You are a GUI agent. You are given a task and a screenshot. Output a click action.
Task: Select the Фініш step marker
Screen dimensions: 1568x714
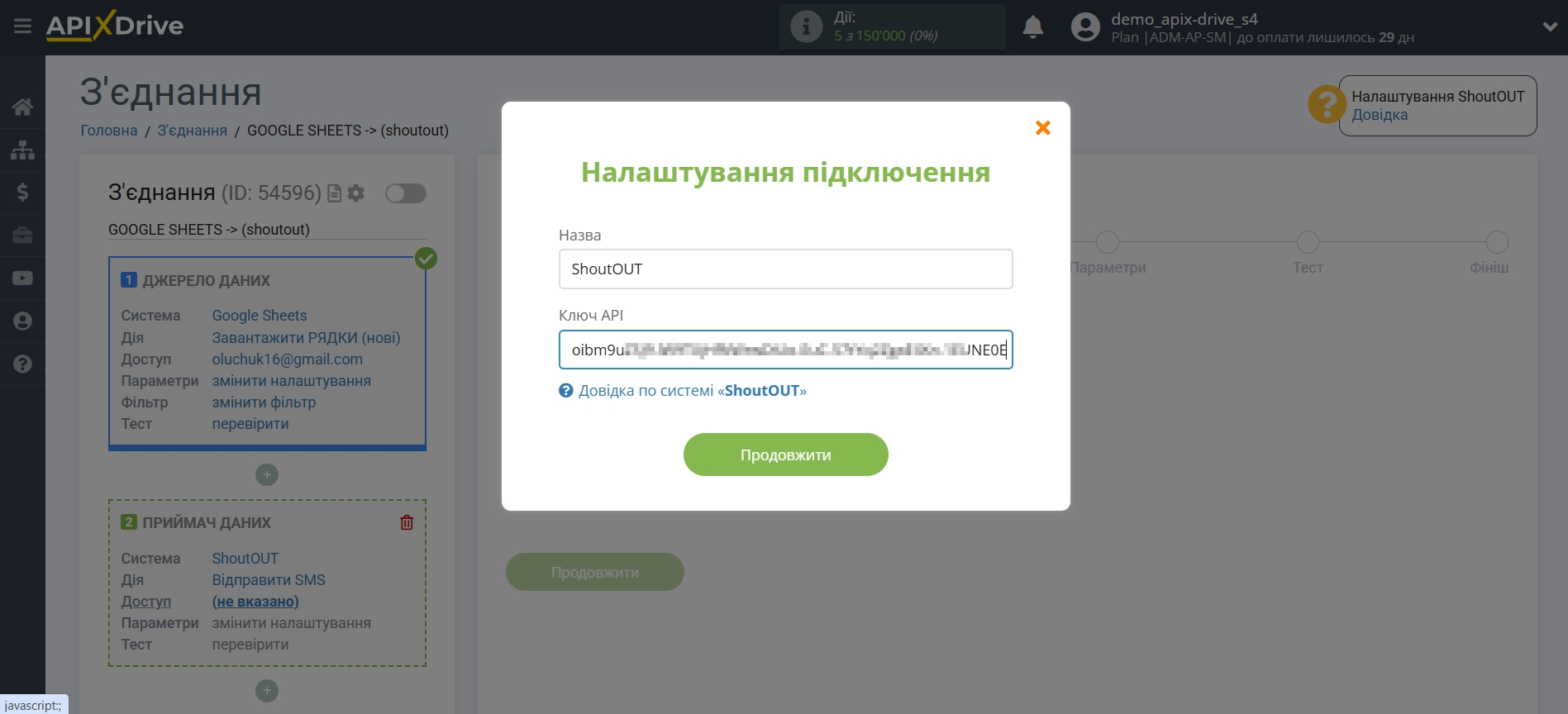tap(1497, 242)
